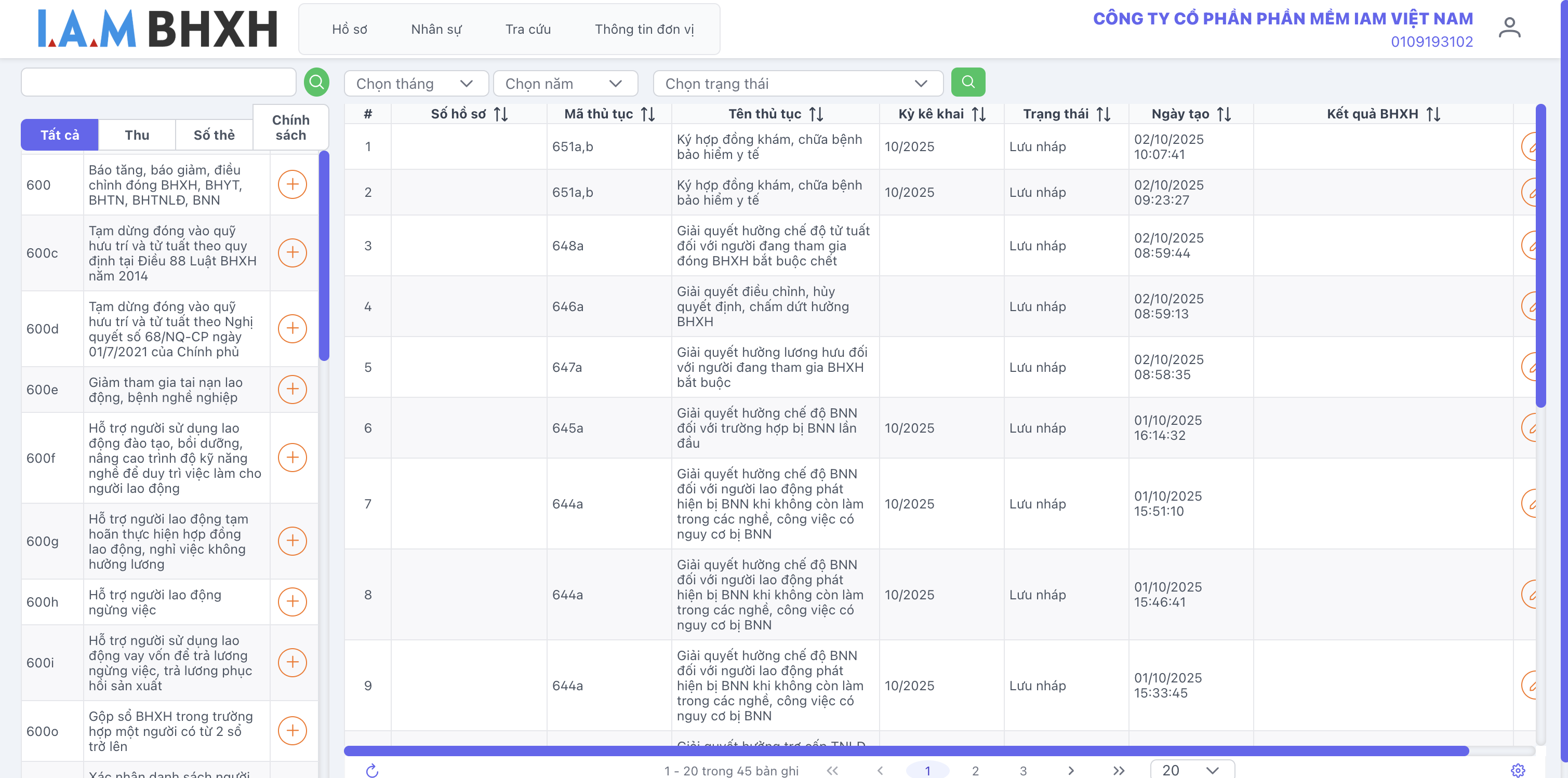
Task: Click plus icon for procedure 600e
Action: pos(292,390)
